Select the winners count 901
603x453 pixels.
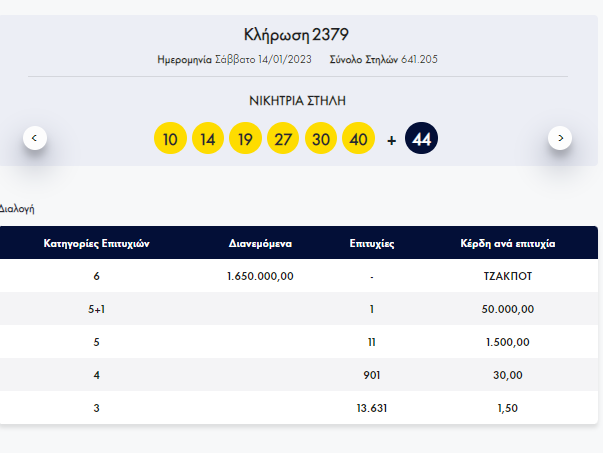pos(372,375)
